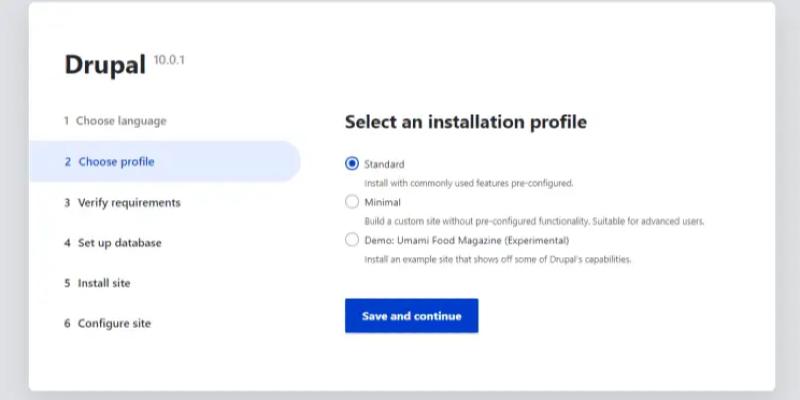Click the highlighted Choose profile step

tap(116, 162)
